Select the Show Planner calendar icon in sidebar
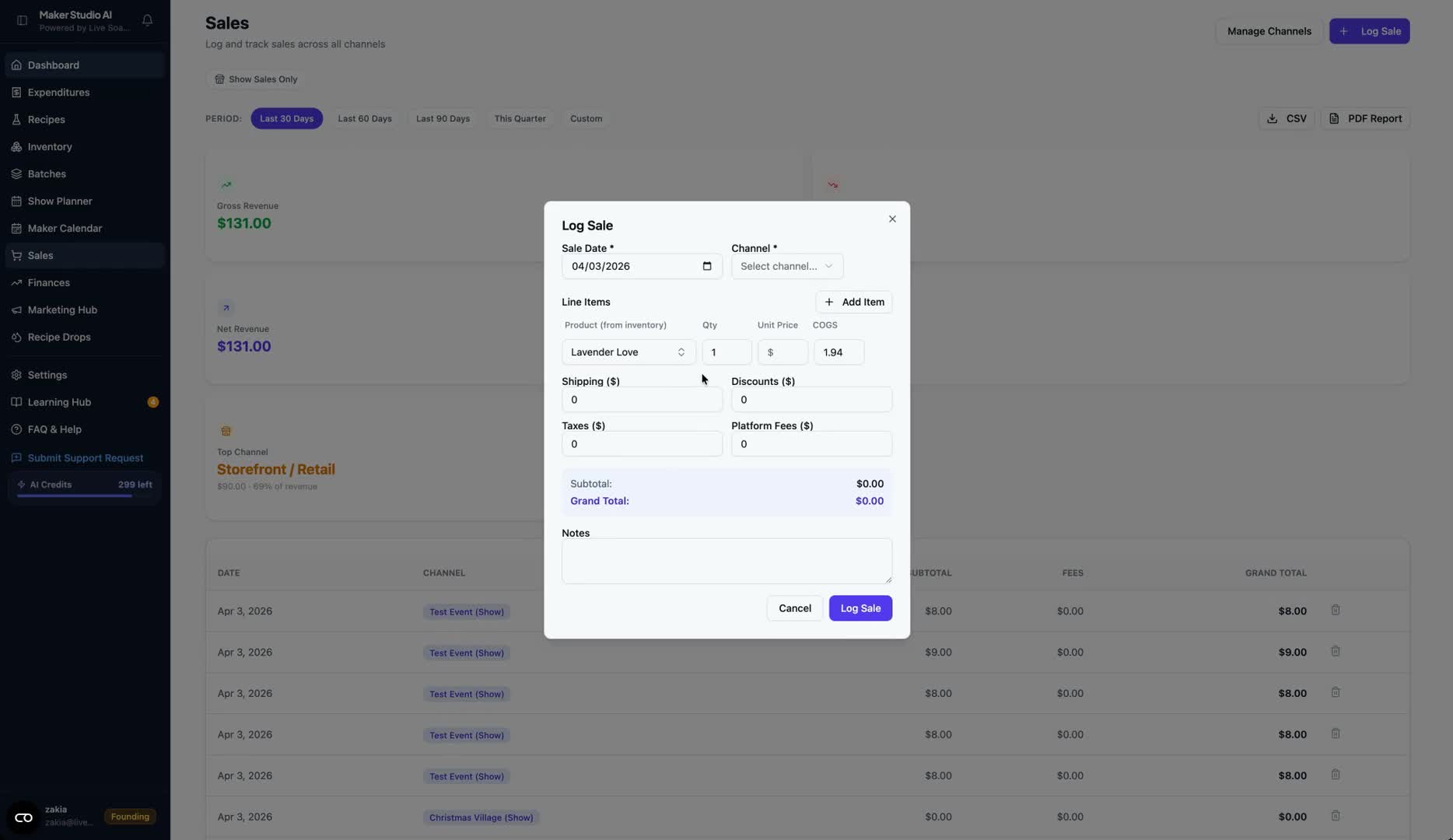The width and height of the screenshot is (1453, 840). click(16, 201)
